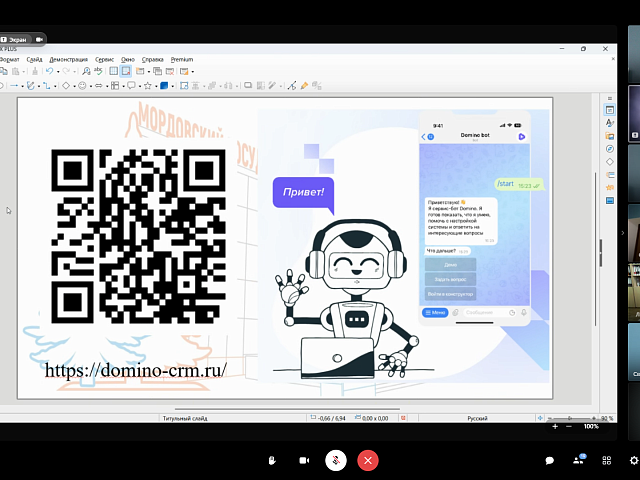The height and width of the screenshot is (480, 640).
Task: Select the smiley symbol shapes tool
Action: tap(82, 85)
